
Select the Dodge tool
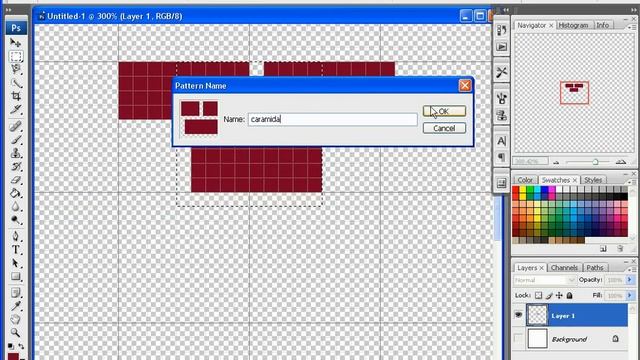point(16,220)
